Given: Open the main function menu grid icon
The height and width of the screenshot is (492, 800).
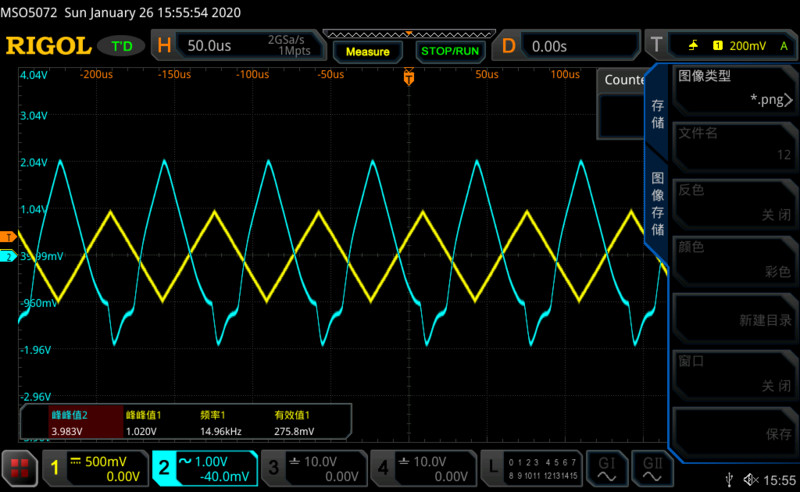Looking at the screenshot, I should click(18, 468).
